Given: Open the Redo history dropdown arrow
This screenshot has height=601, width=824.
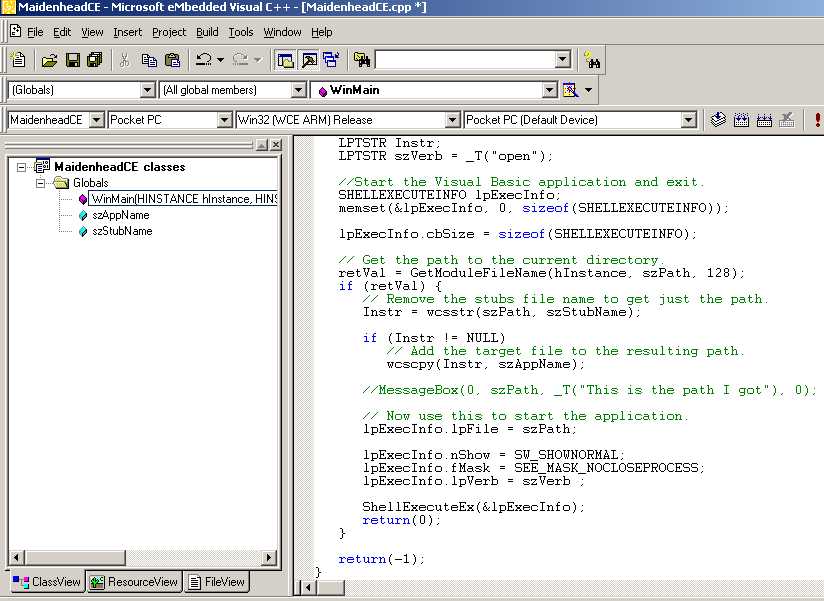Looking at the screenshot, I should pos(258,60).
